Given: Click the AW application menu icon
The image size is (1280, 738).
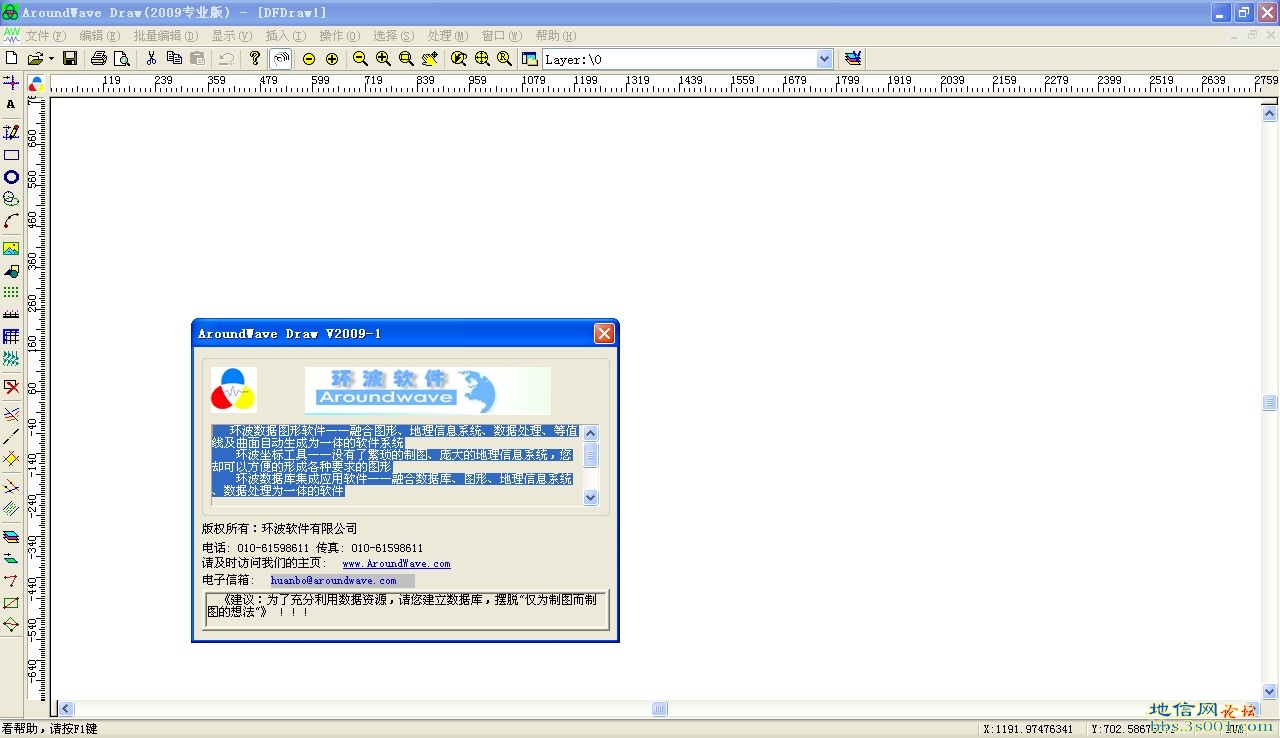Looking at the screenshot, I should point(11,35).
